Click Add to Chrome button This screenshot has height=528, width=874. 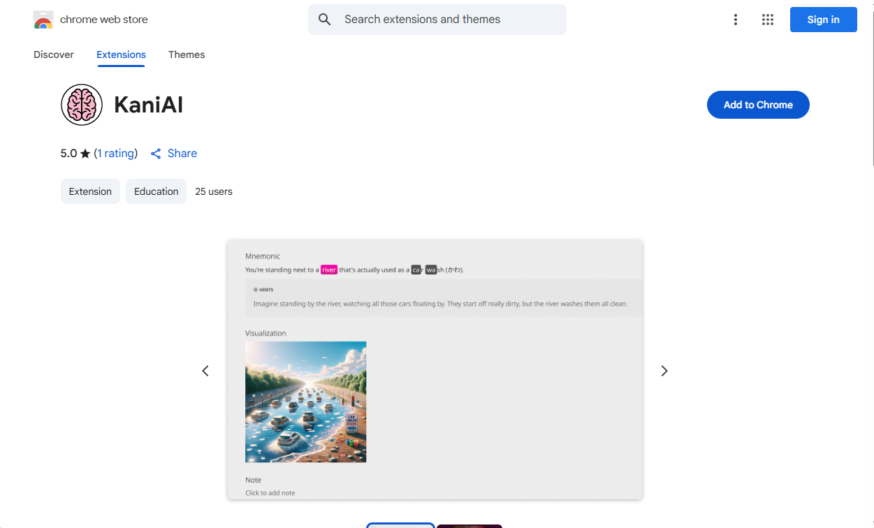click(x=758, y=105)
